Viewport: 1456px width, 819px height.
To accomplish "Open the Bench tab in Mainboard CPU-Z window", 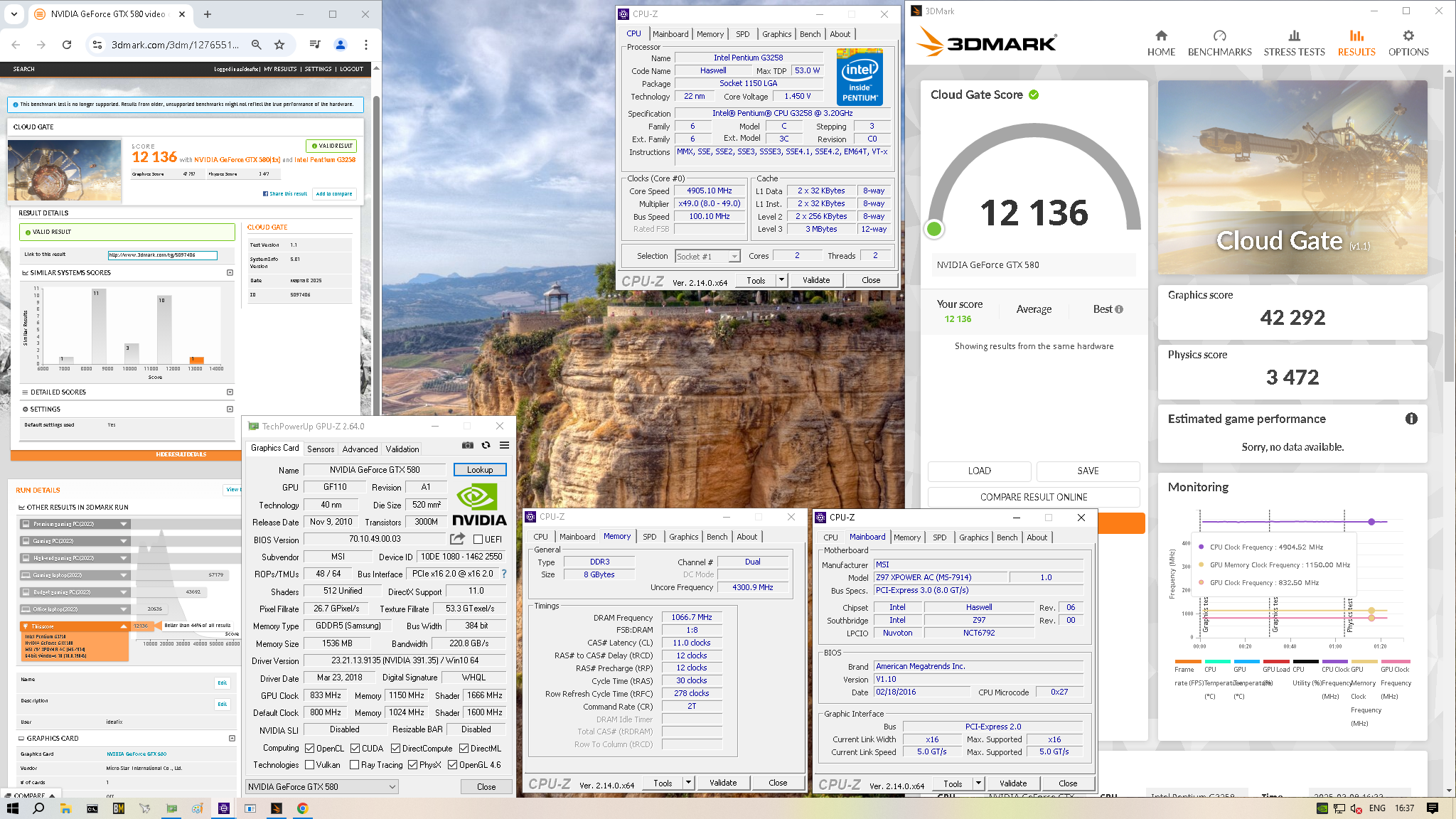I will pyautogui.click(x=1007, y=537).
